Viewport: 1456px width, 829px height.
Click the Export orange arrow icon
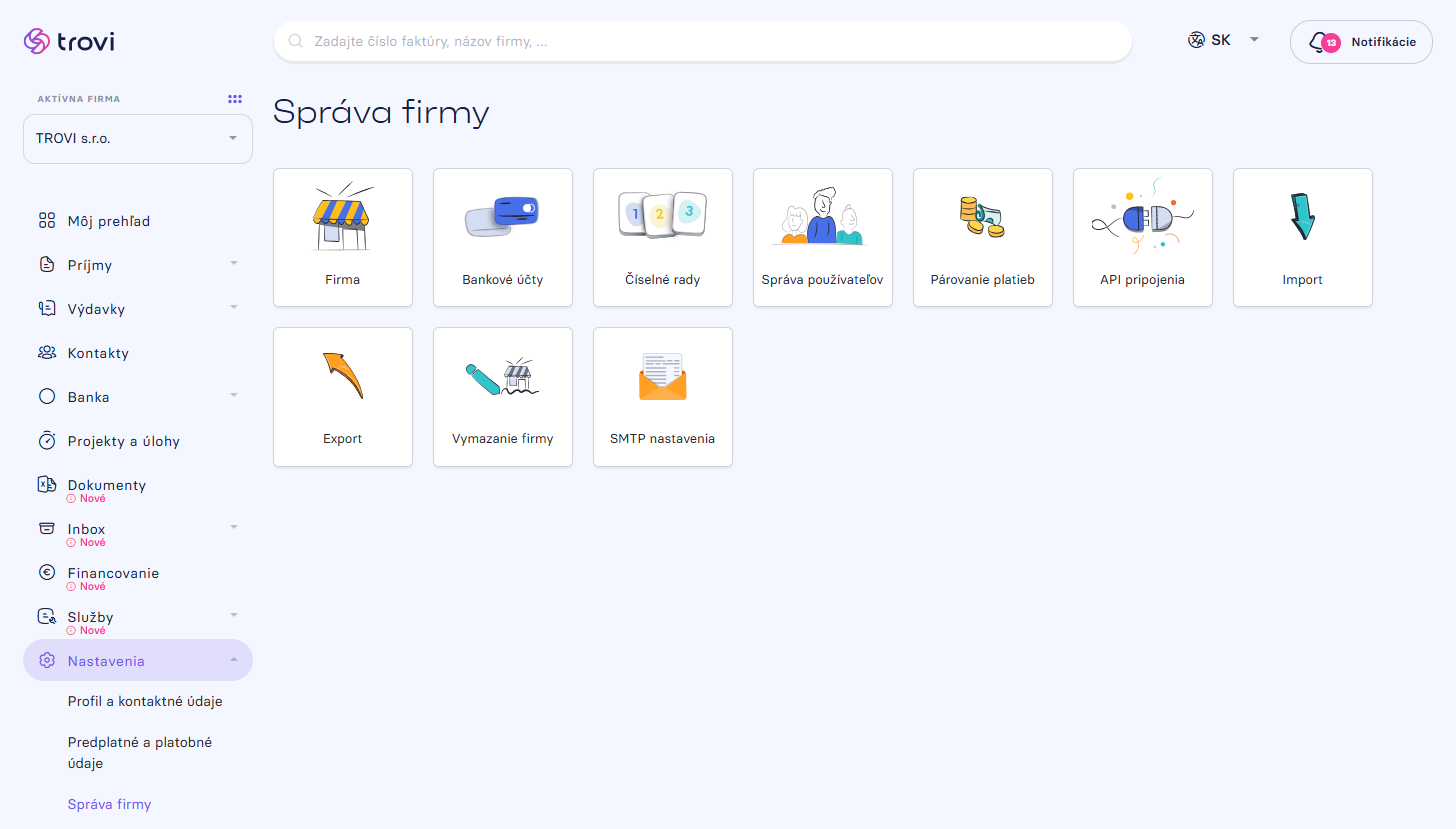pos(343,375)
